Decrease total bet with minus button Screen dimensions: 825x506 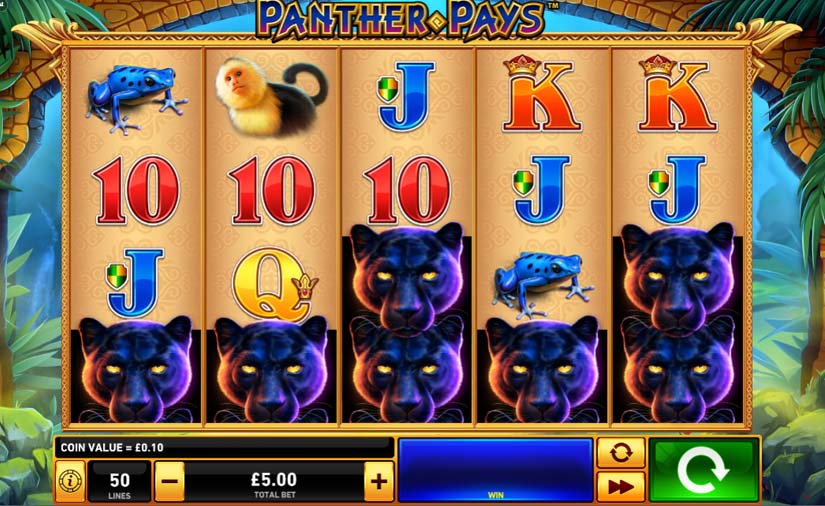point(169,481)
